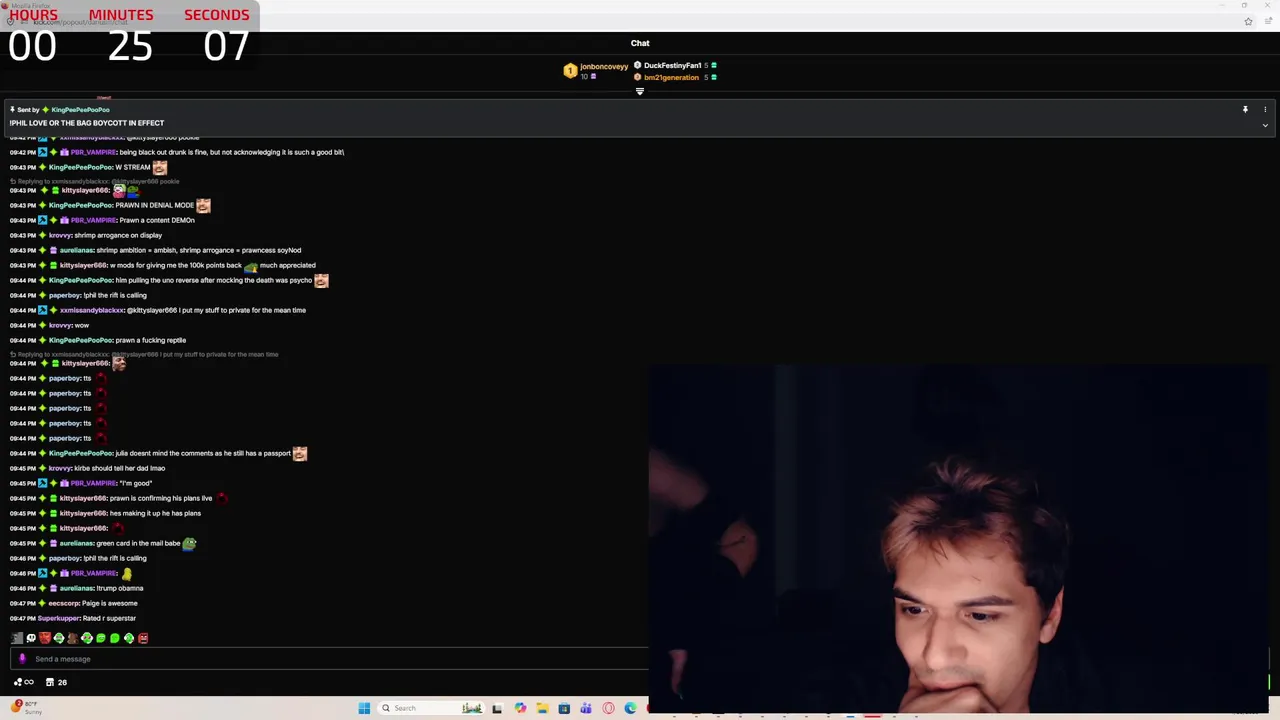Pick the red square last quick emote

click(x=143, y=638)
